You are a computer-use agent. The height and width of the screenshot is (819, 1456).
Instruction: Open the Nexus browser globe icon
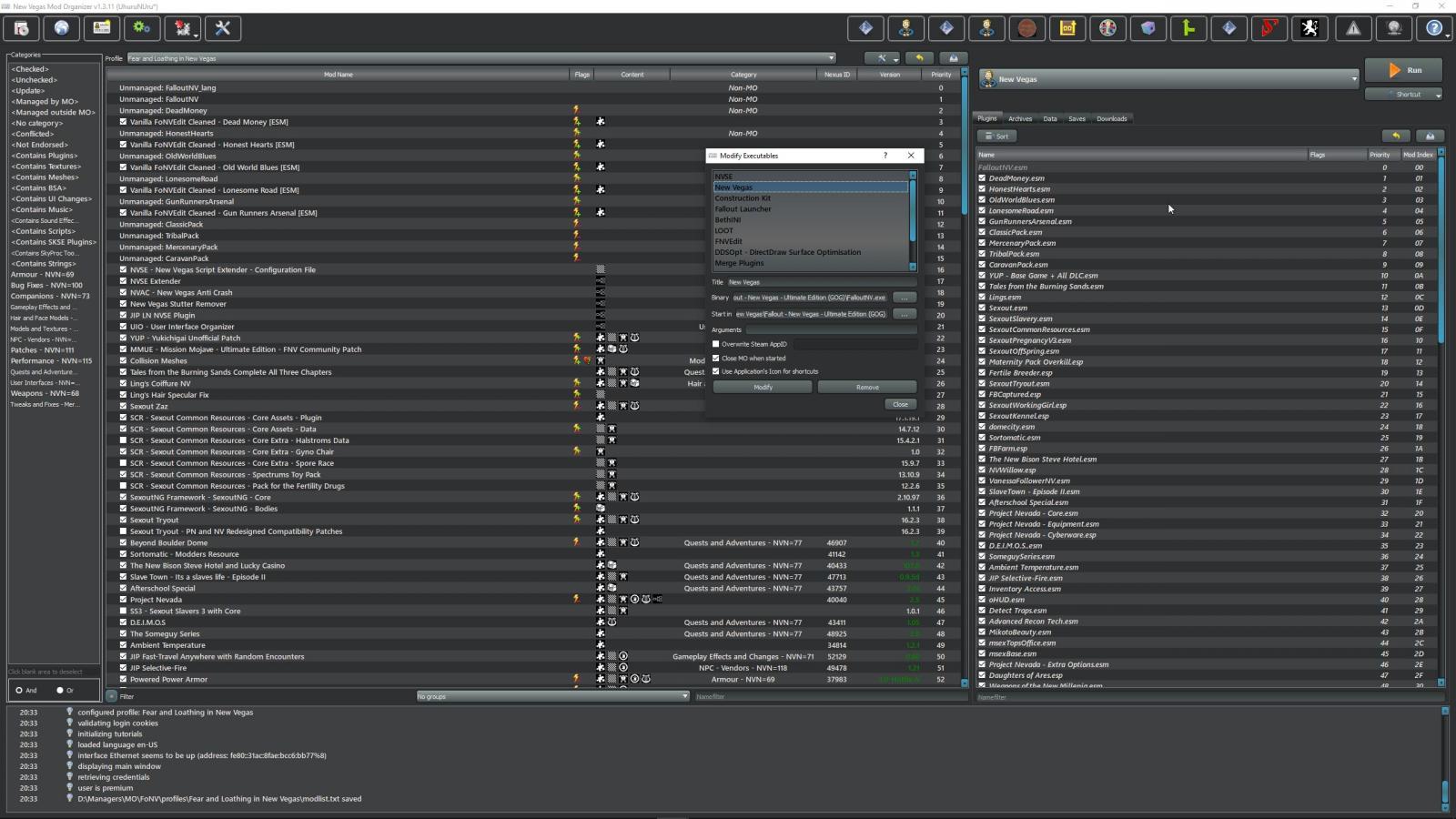pos(61,28)
